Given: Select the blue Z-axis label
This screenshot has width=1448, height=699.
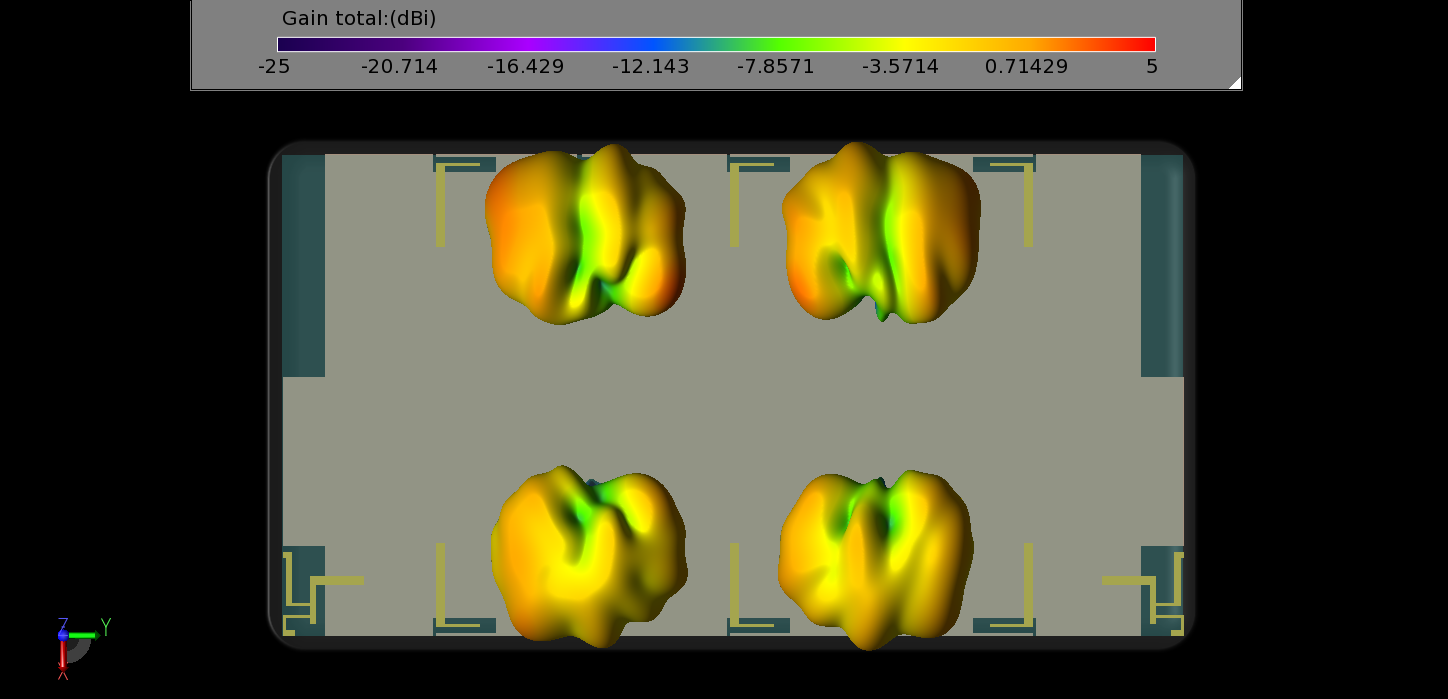Looking at the screenshot, I should click(63, 622).
